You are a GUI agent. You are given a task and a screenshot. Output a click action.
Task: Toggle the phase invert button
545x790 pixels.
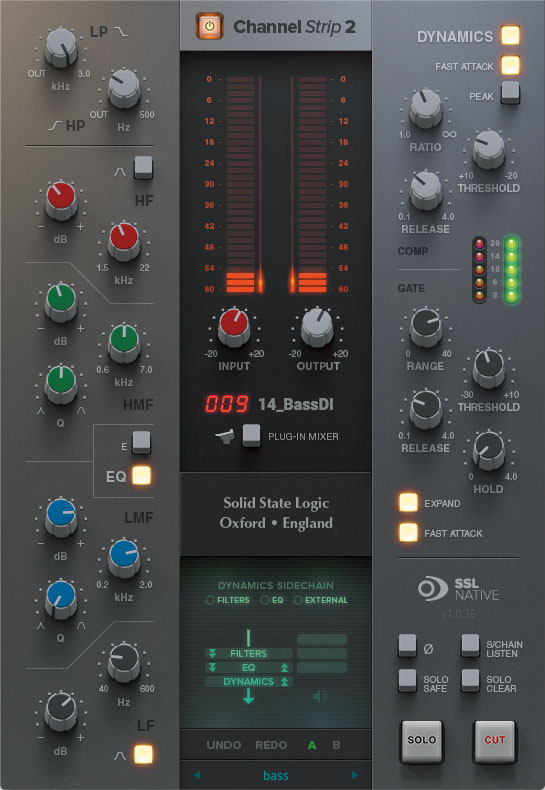(x=407, y=645)
